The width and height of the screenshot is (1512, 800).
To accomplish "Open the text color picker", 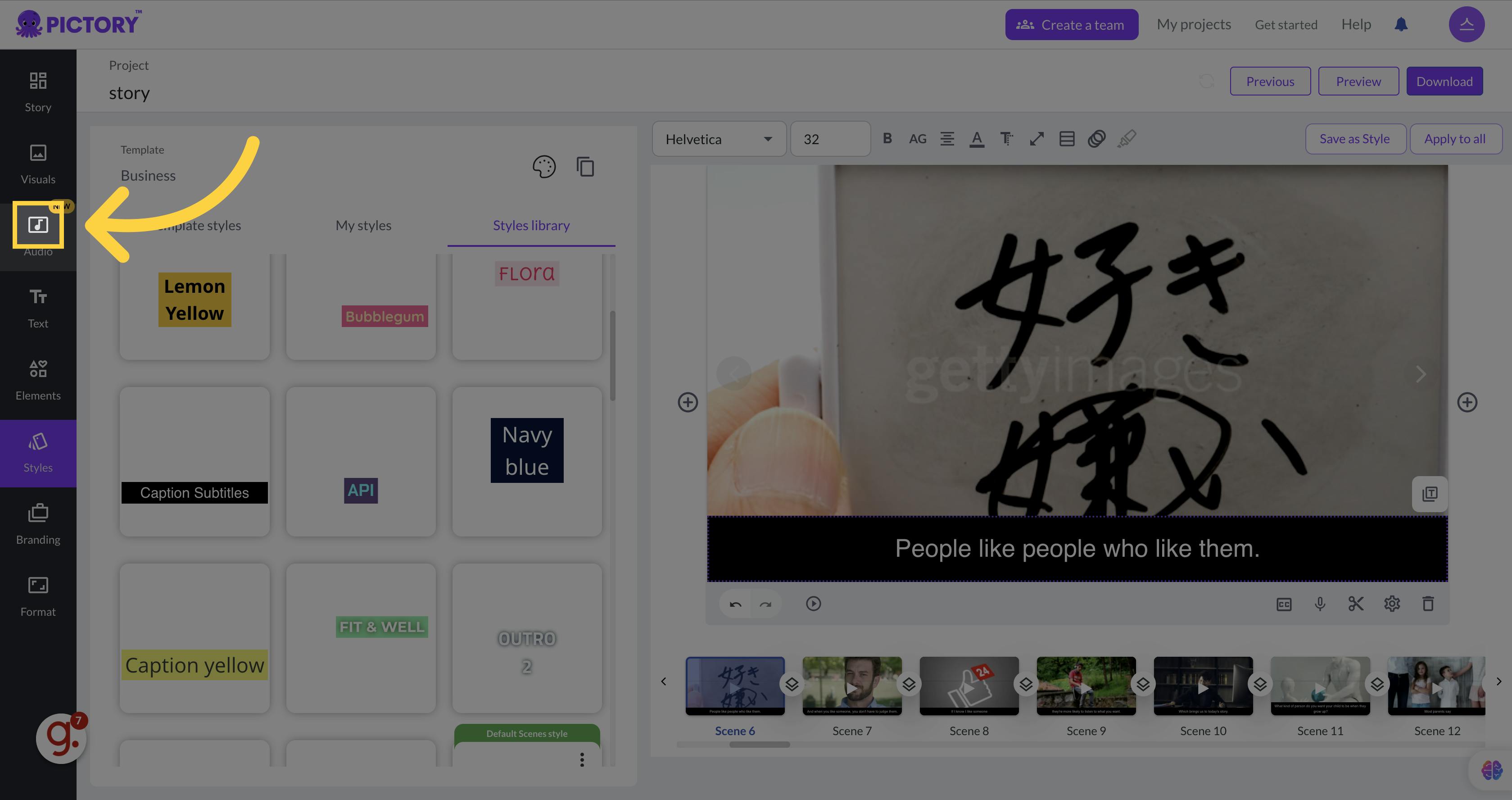I will (x=977, y=139).
